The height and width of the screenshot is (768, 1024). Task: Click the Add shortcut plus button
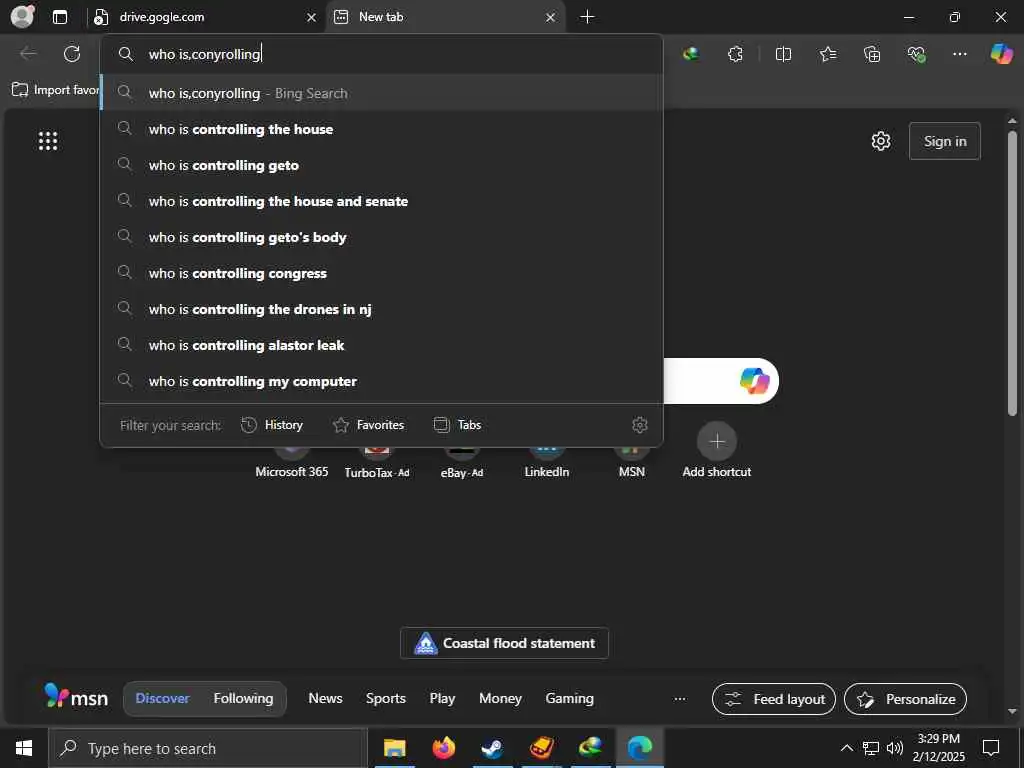tap(716, 441)
